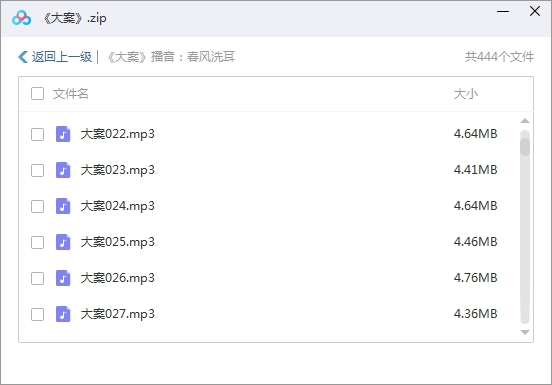
Task: Click the music file icon for 大案023.mp3
Action: point(63,170)
